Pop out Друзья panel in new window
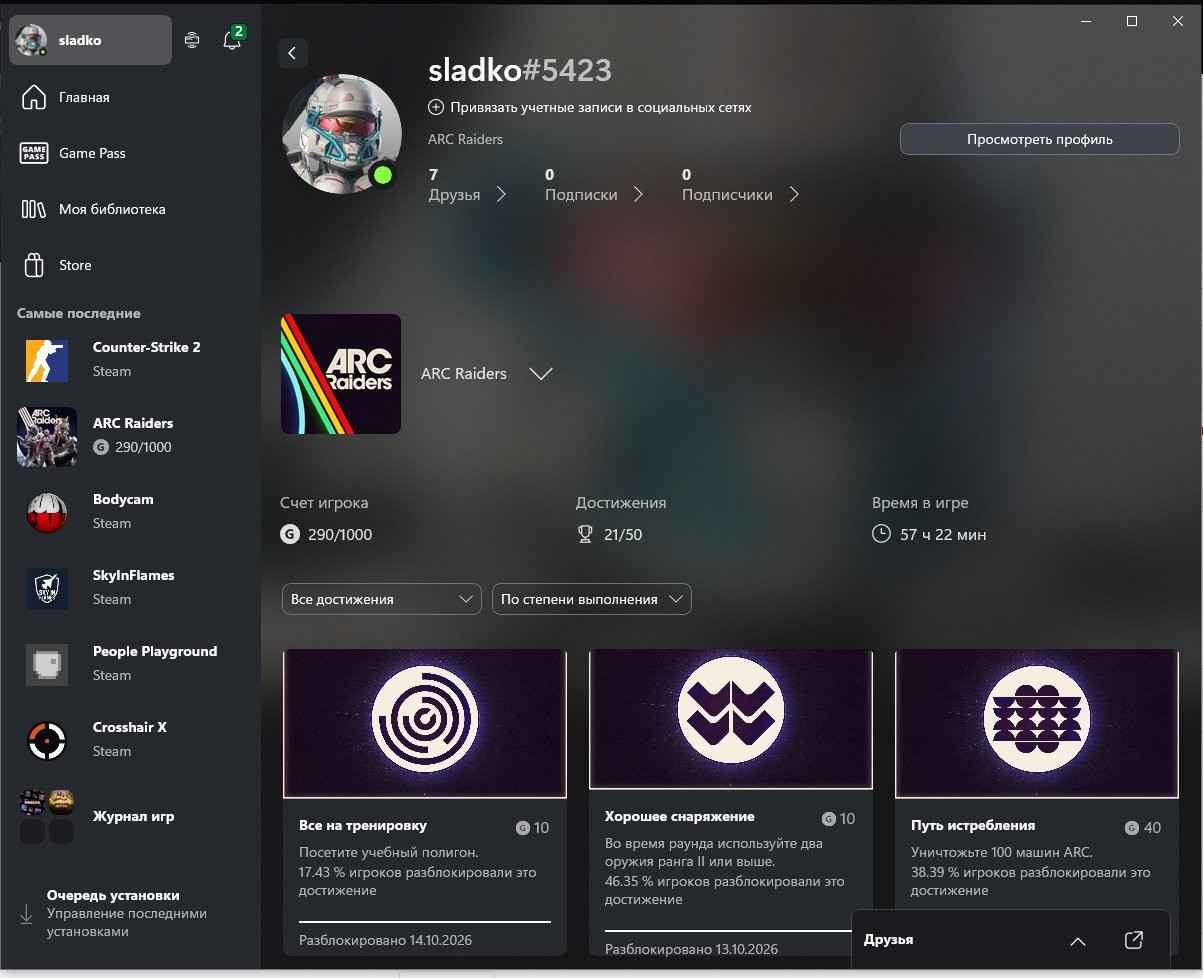Viewport: 1203px width, 978px height. [x=1133, y=940]
